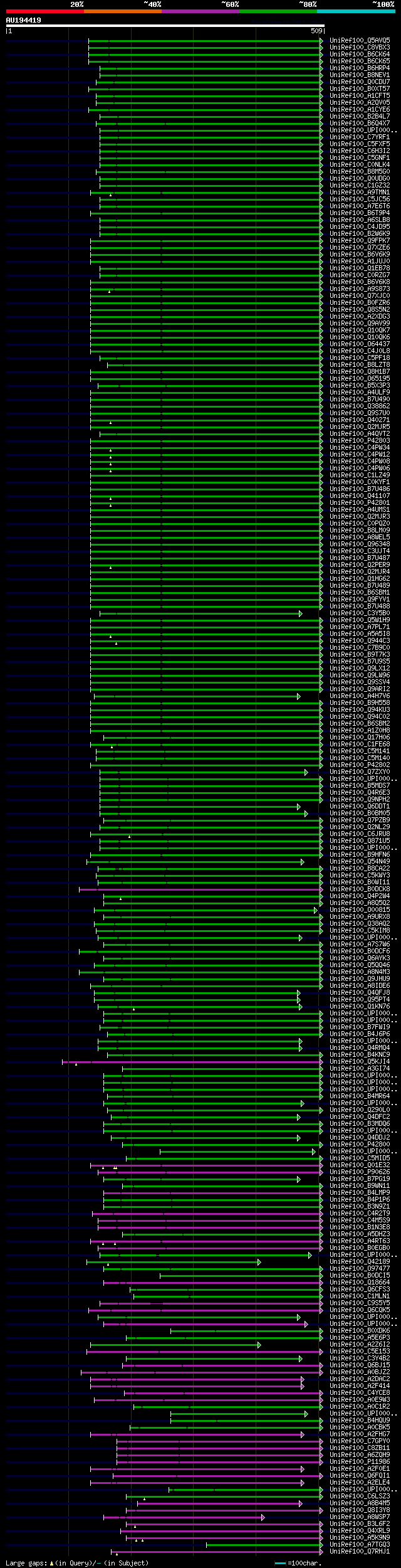
Task: Select the UniRef100_C0RZG7 entry
Action: [x=360, y=275]
